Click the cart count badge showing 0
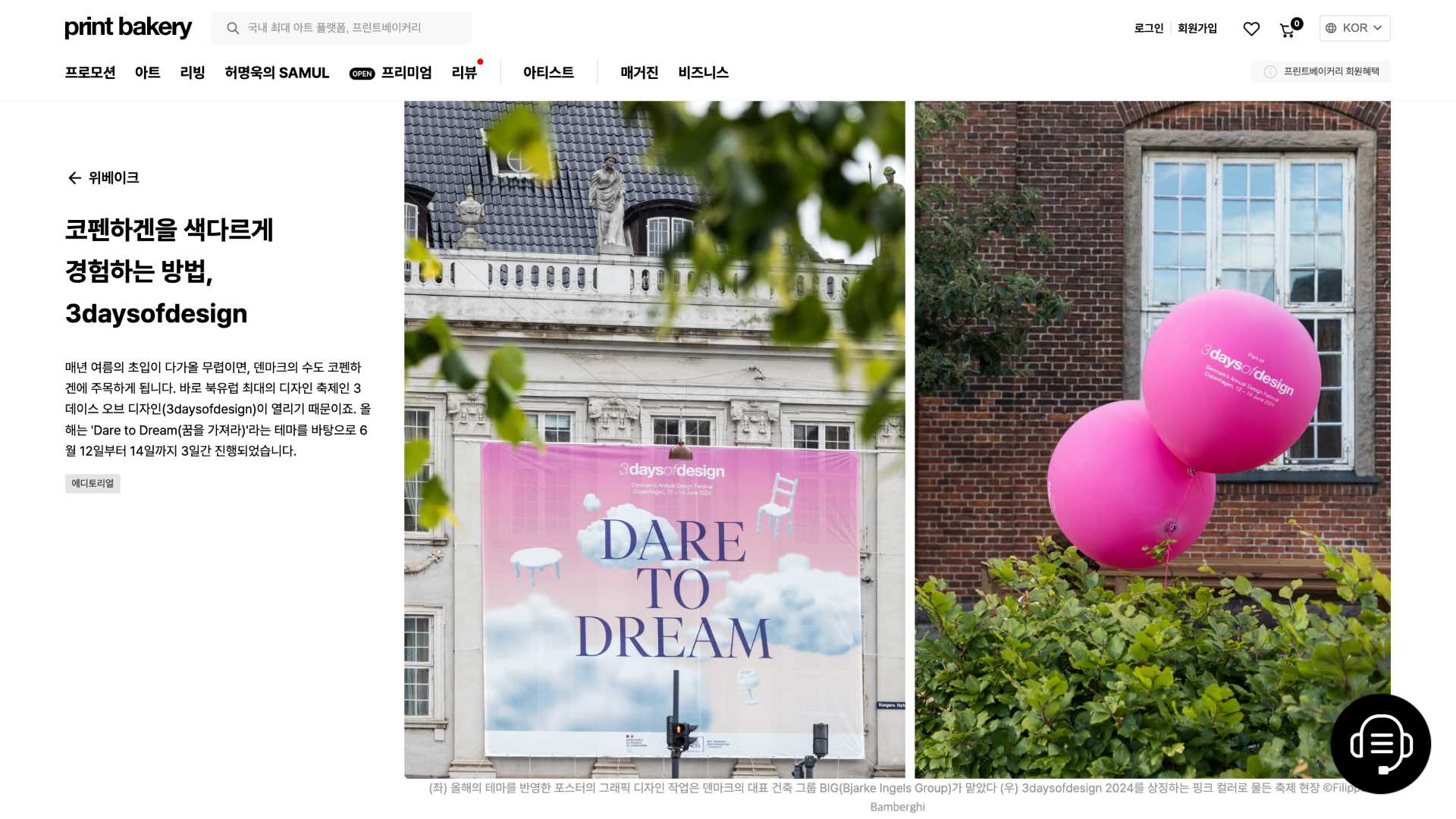This screenshot has width=1456, height=819. tap(1298, 24)
